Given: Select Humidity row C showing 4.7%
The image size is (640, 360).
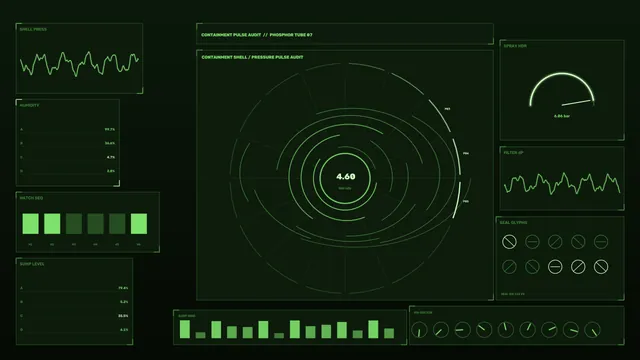Looking at the screenshot, I should click(x=68, y=157).
